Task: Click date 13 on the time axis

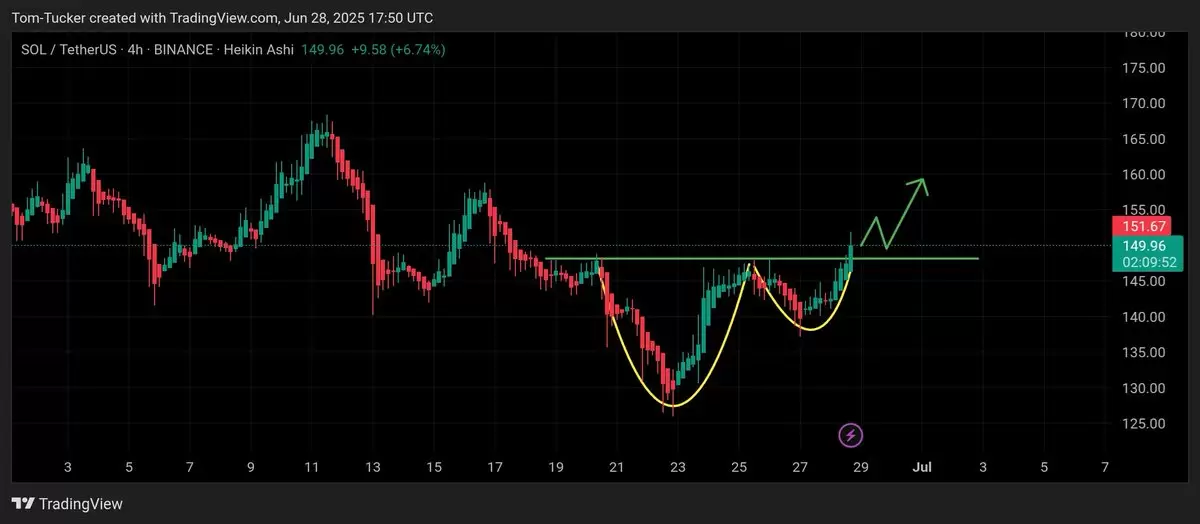Action: 373,467
